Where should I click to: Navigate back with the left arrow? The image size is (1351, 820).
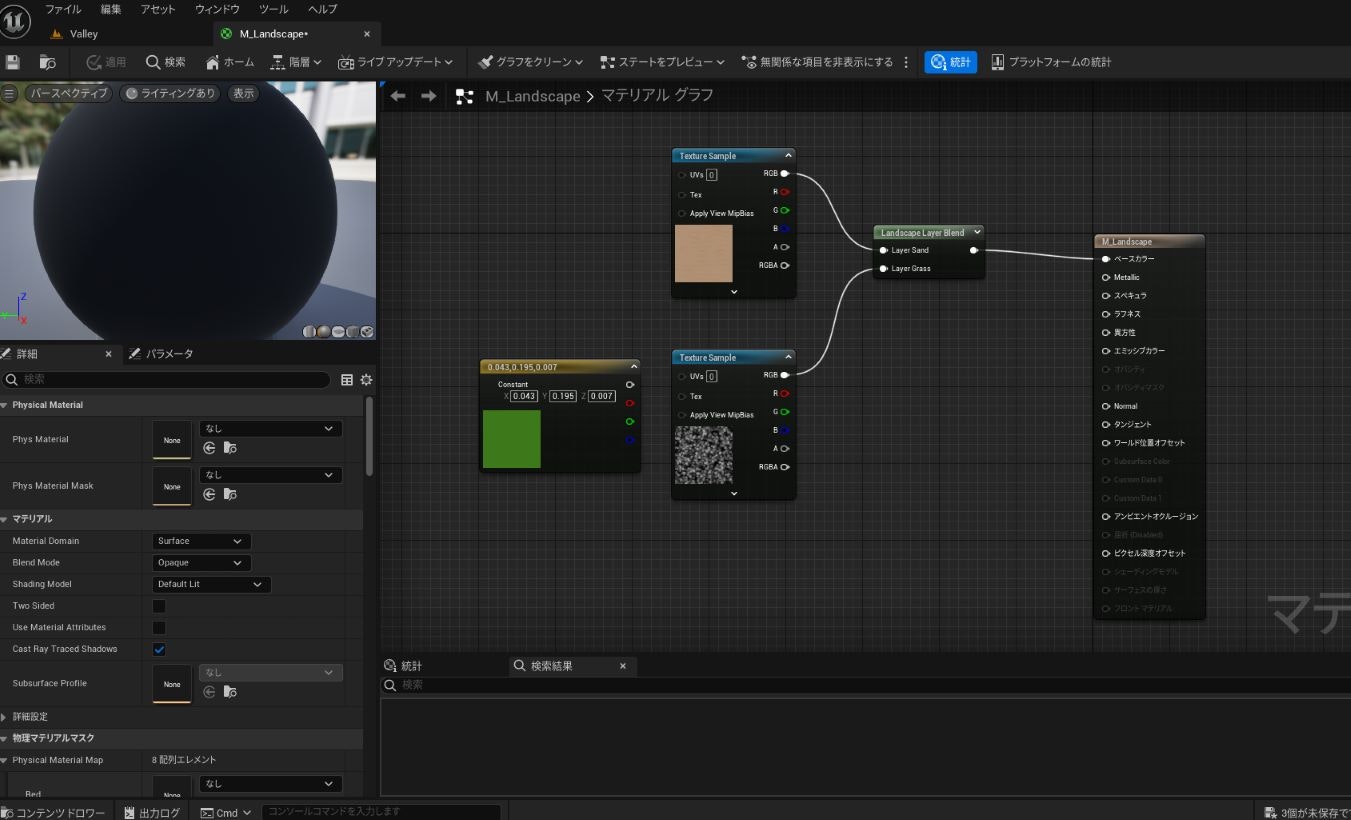point(398,96)
